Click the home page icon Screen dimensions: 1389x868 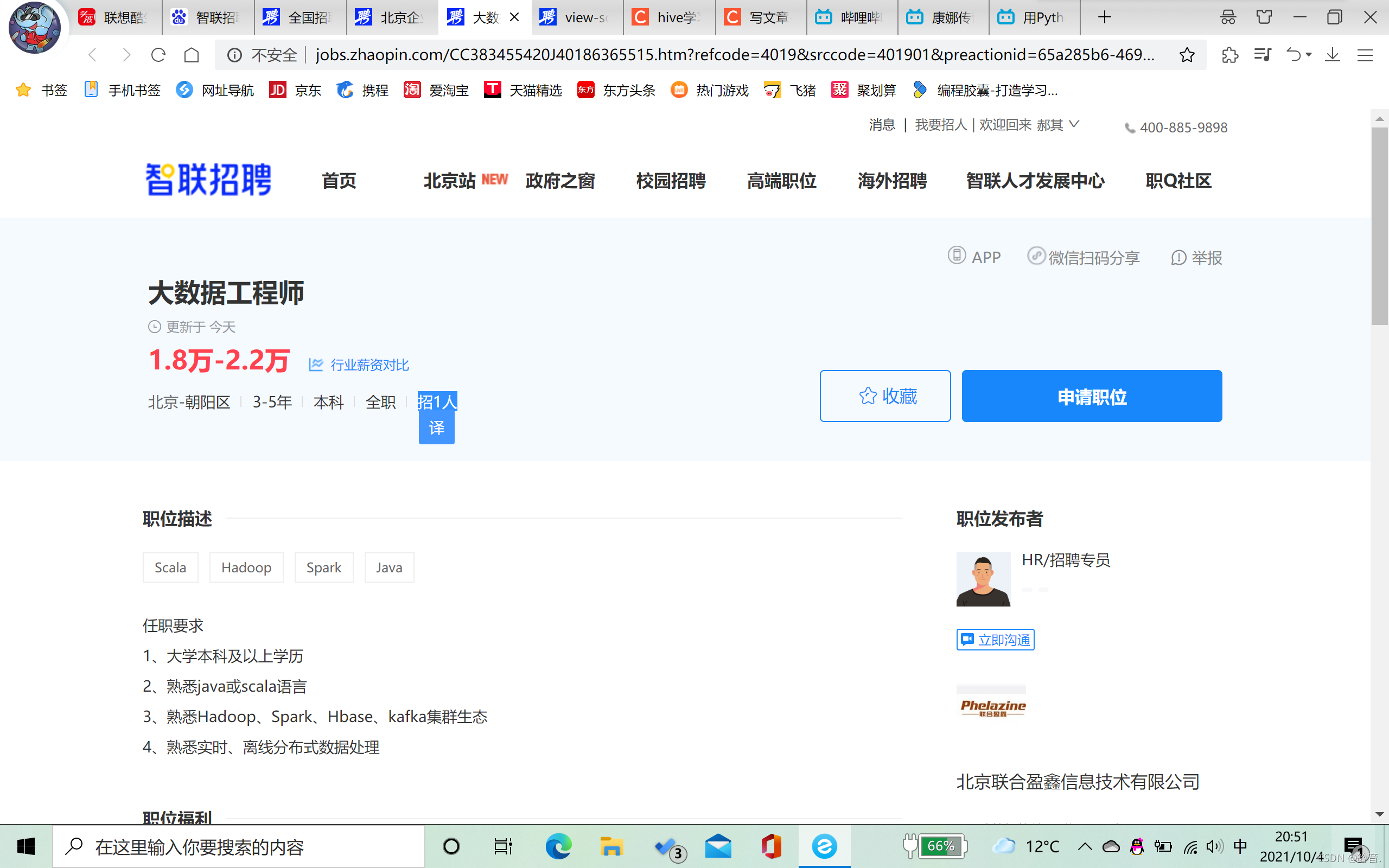(x=192, y=55)
